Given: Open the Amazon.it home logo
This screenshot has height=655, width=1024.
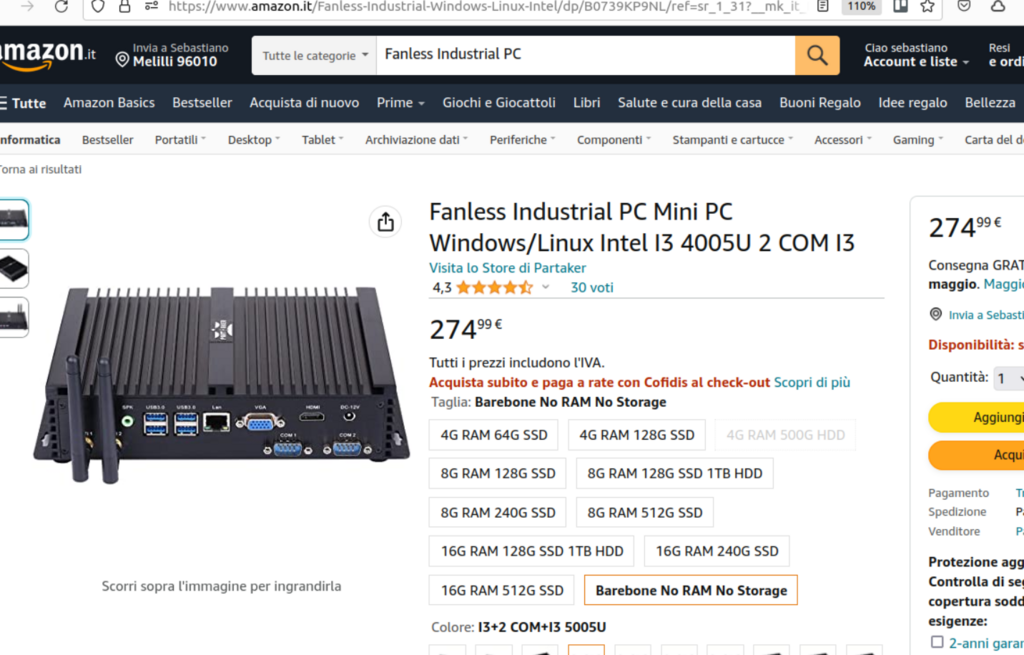Looking at the screenshot, I should click(48, 55).
